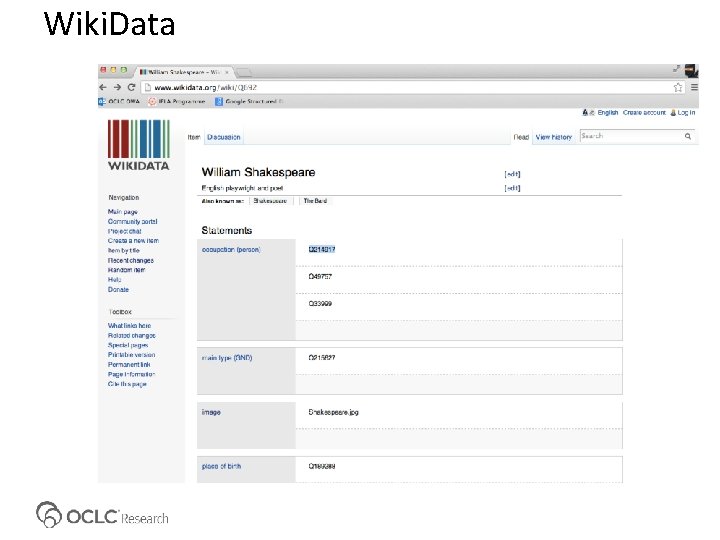Click the Q215627 main type value
This screenshot has height=540, width=720.
[322, 358]
